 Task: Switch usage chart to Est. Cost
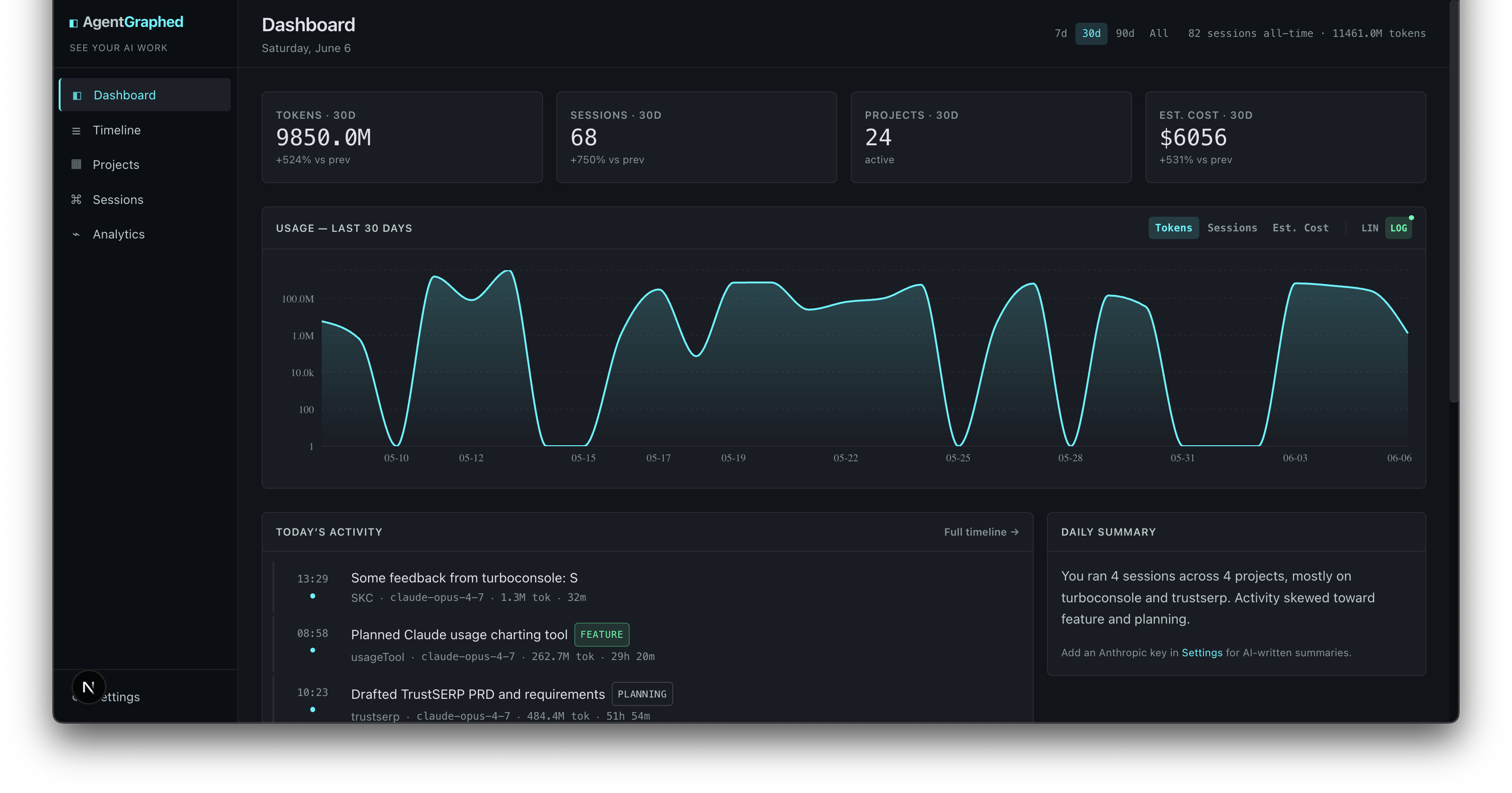(x=1300, y=228)
